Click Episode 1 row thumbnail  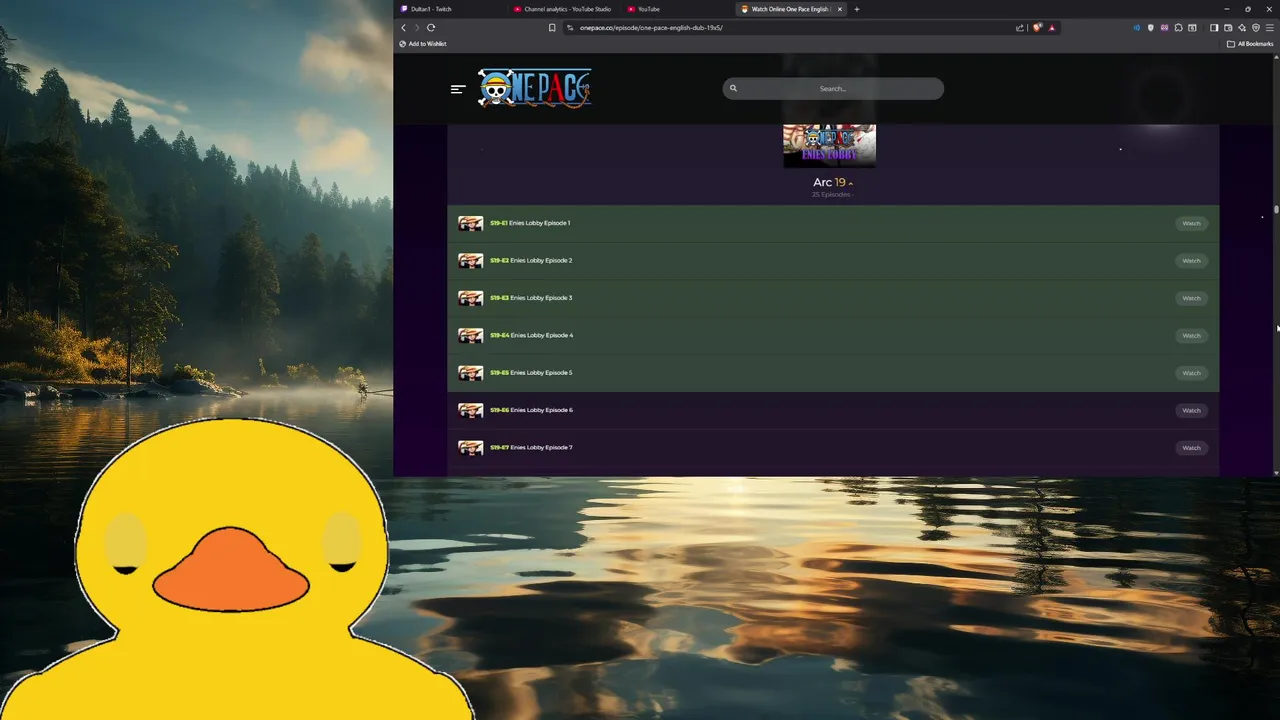(x=471, y=223)
